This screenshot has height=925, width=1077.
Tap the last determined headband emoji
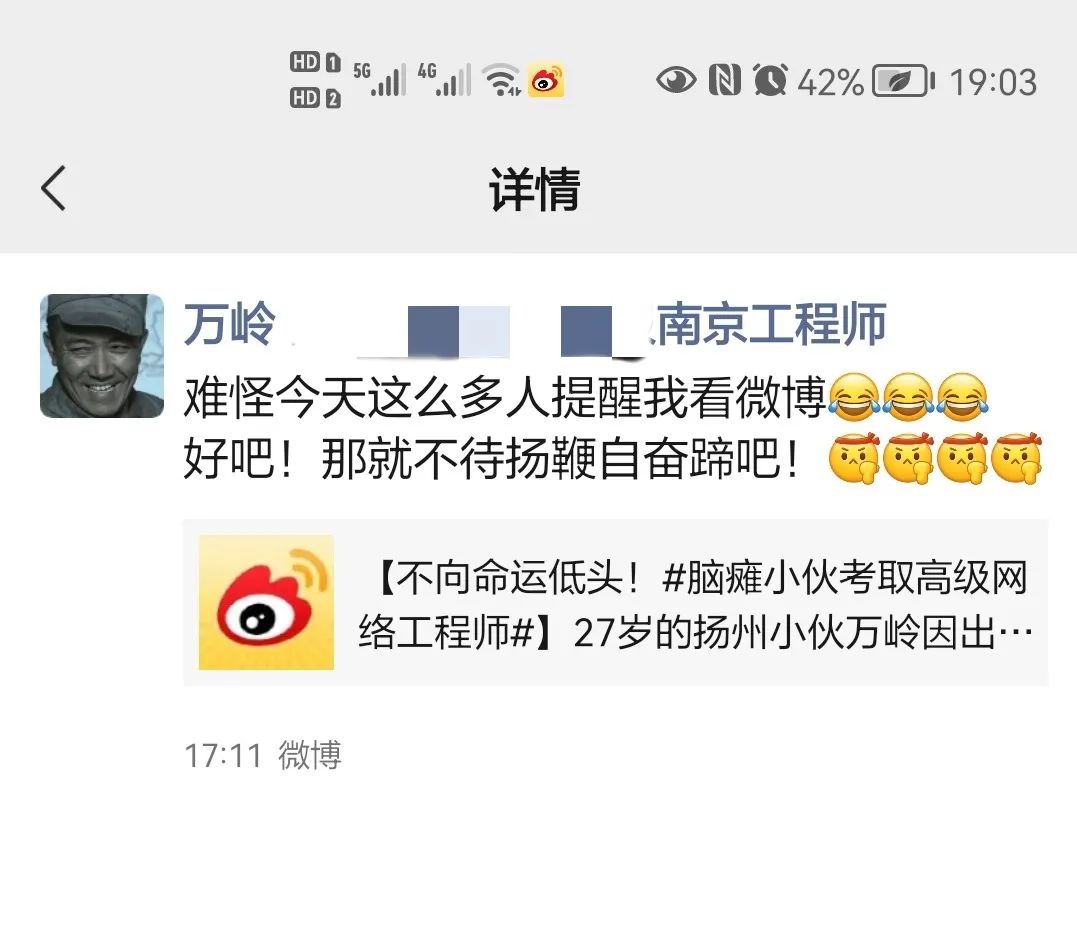click(1018, 458)
